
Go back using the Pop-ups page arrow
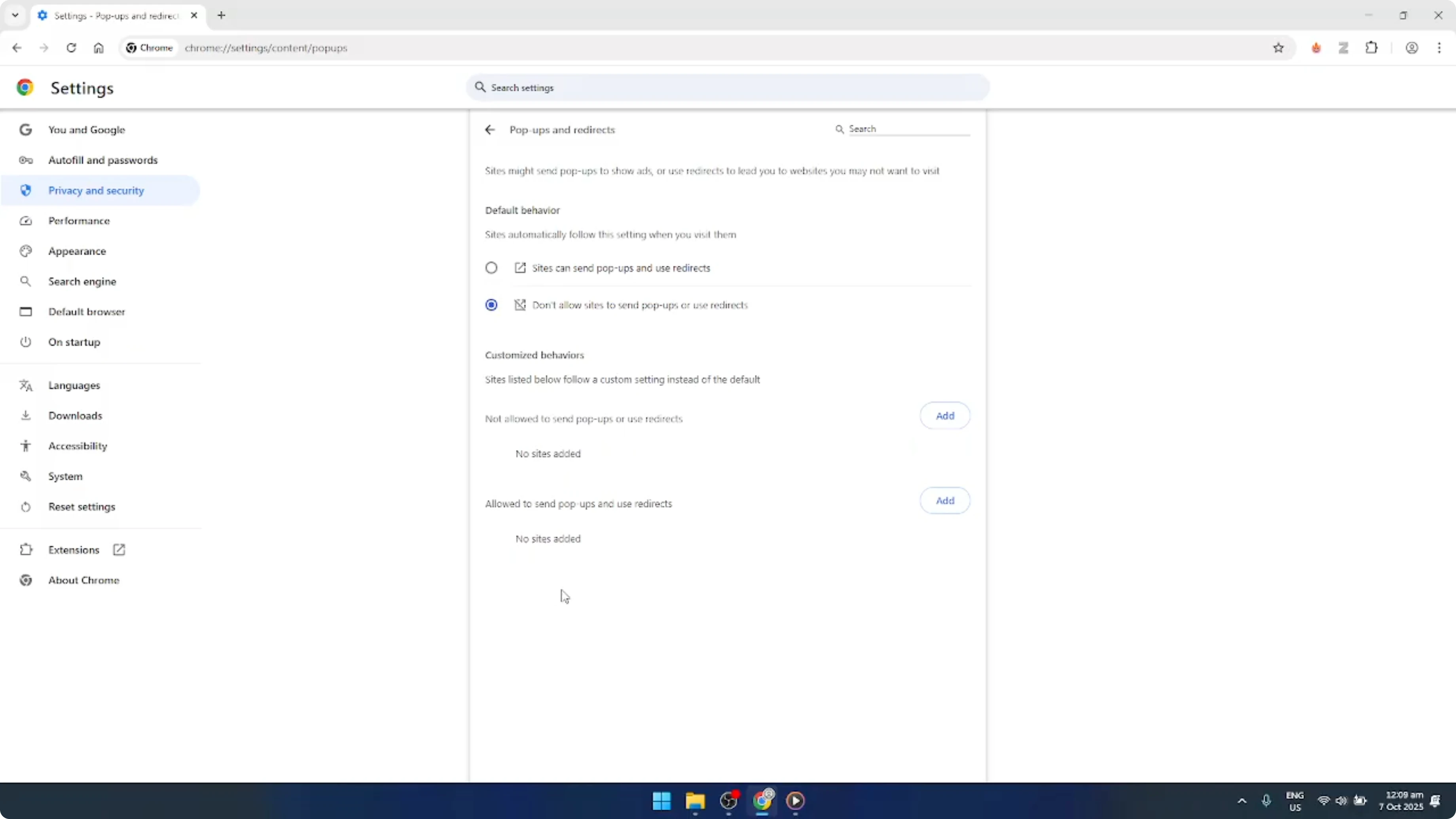click(x=489, y=129)
